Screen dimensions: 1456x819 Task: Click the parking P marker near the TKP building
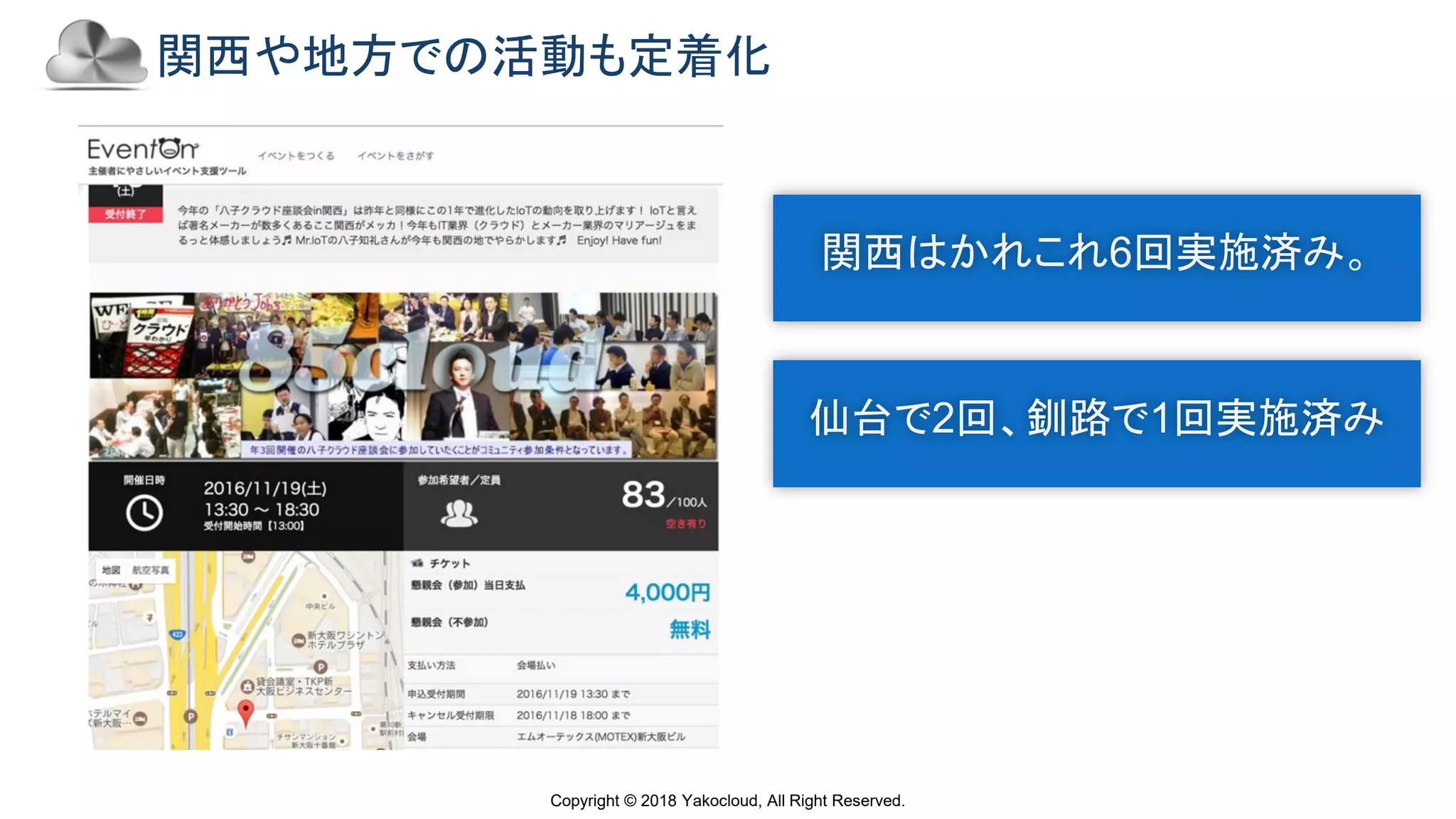[321, 667]
